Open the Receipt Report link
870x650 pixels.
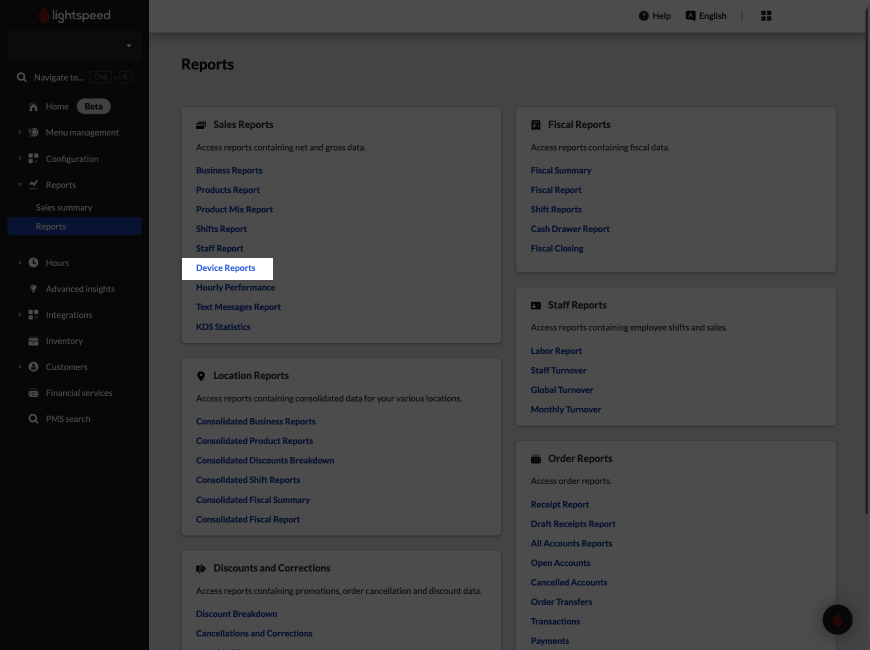tap(560, 505)
